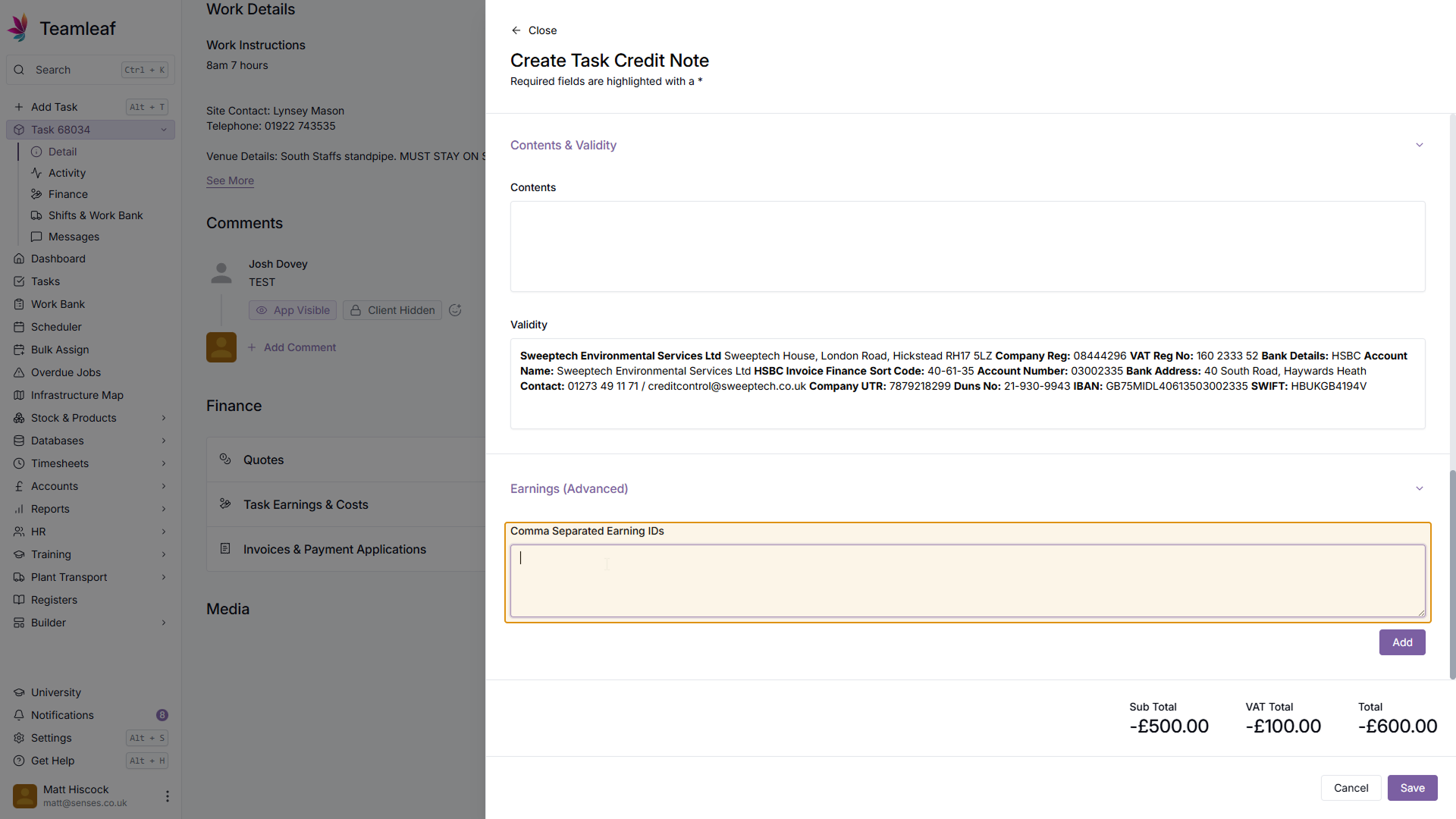Viewport: 1456px width, 819px height.
Task: Open the Scheduler calendar icon
Action: click(19, 327)
